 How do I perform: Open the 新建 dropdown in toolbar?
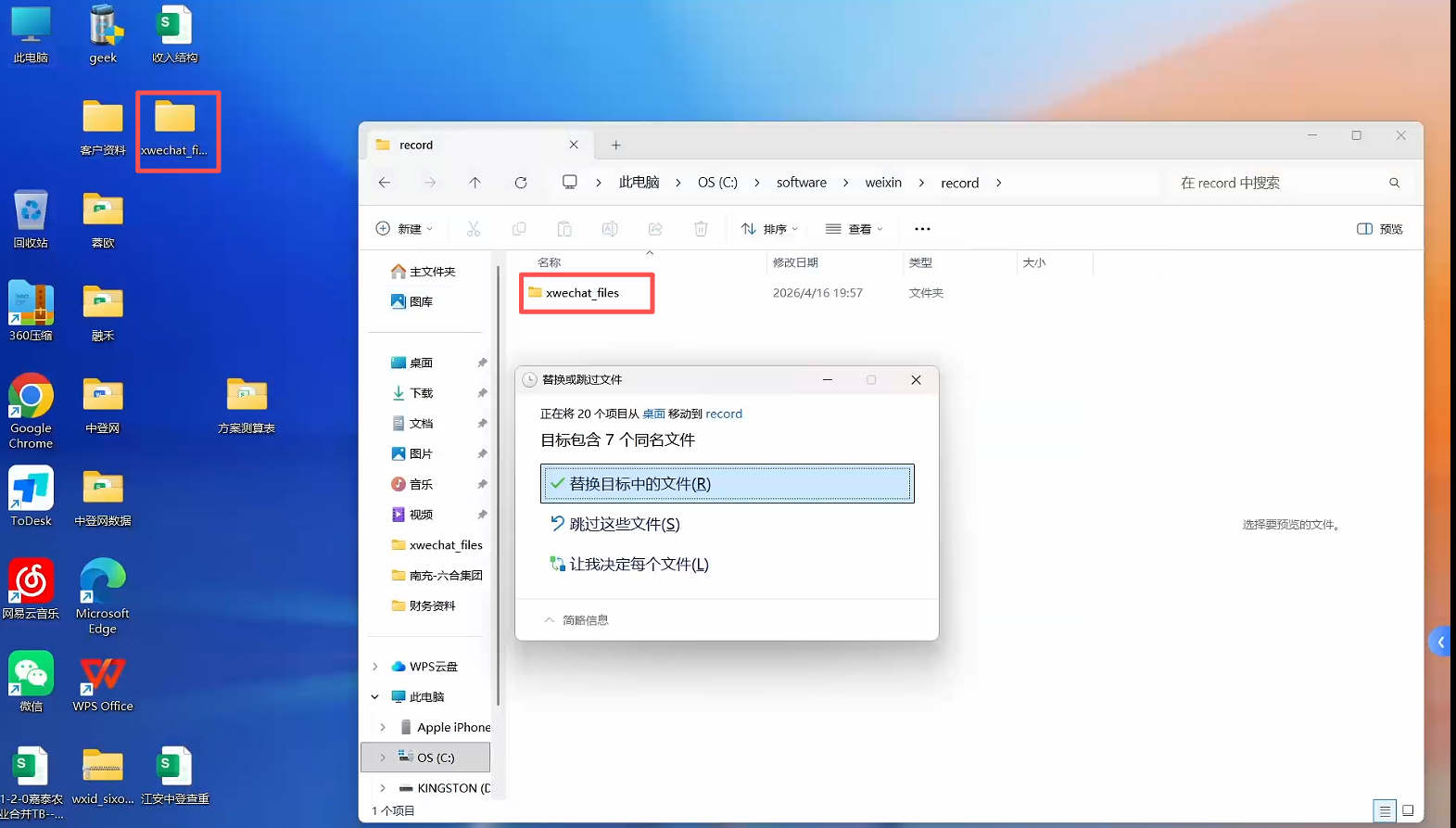click(404, 229)
